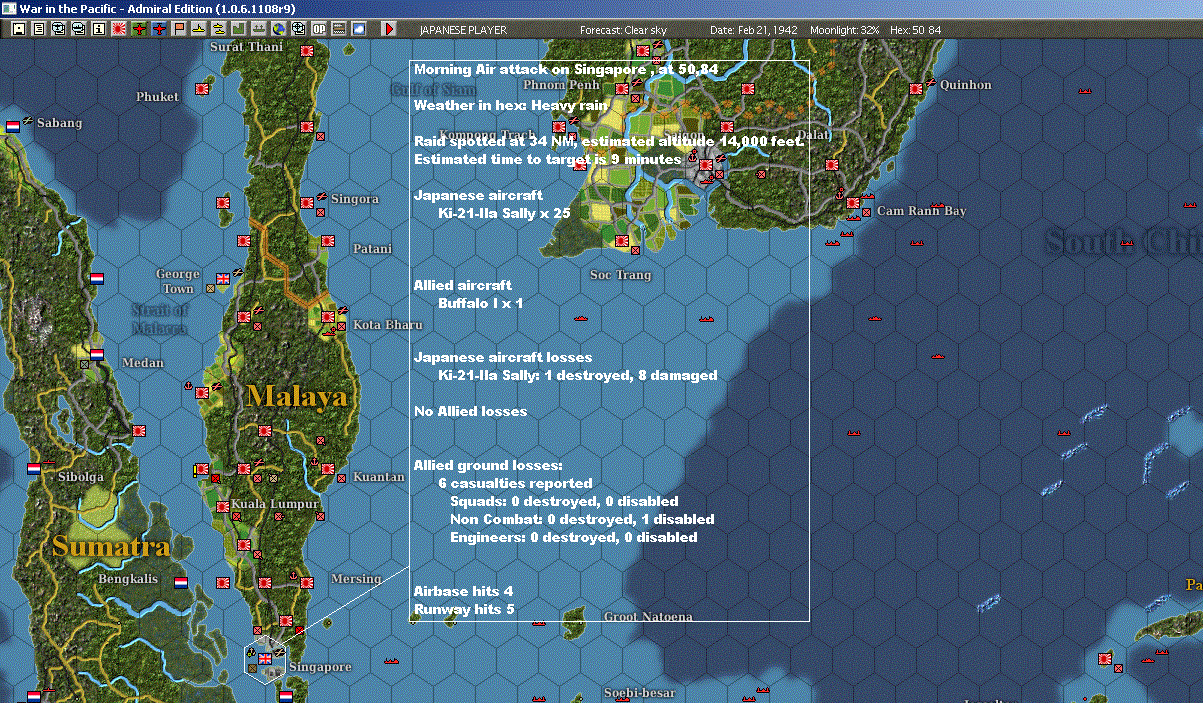
Task: Select the Singapore base hex on map
Action: click(266, 659)
